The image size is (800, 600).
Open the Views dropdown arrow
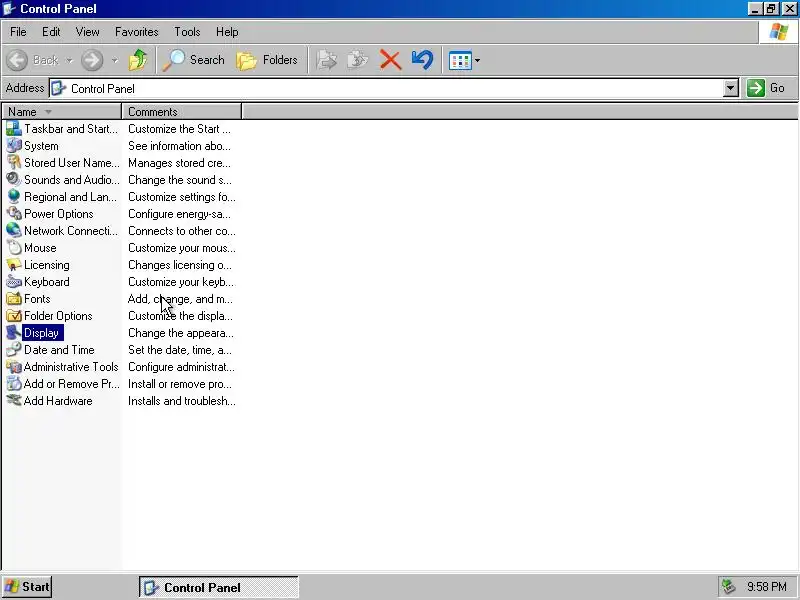coord(478,60)
